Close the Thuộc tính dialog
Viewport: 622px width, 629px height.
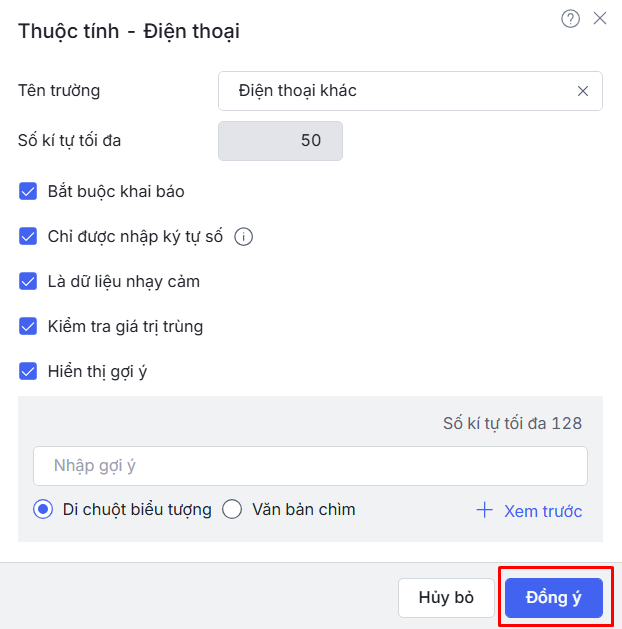[600, 19]
